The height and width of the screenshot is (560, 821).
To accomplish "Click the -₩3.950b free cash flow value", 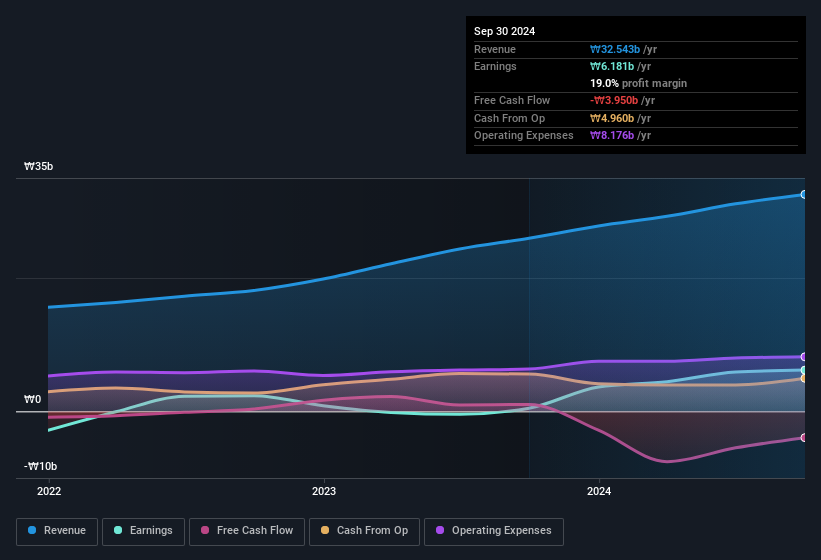I will click(614, 100).
